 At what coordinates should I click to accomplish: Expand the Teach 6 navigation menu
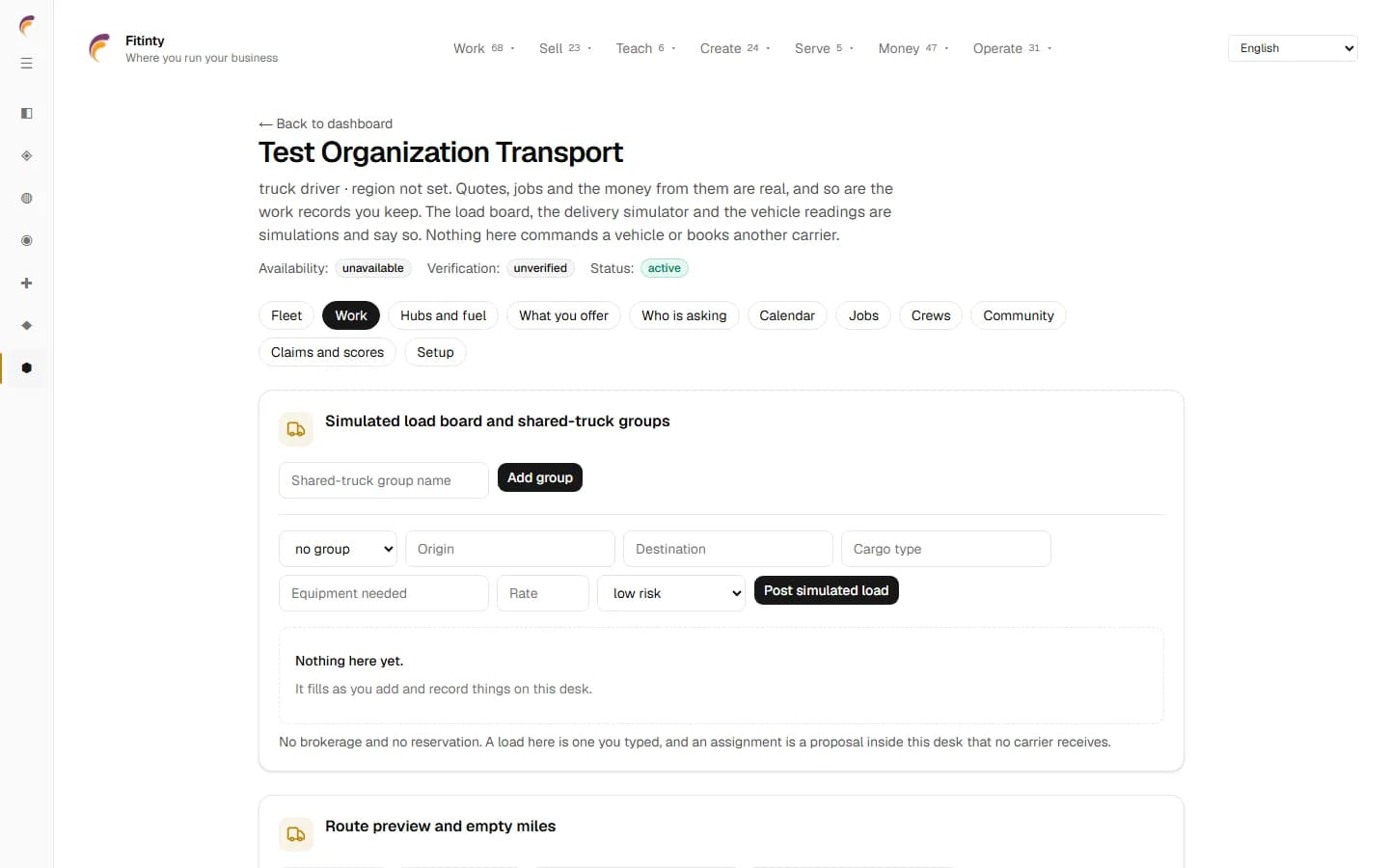[646, 48]
